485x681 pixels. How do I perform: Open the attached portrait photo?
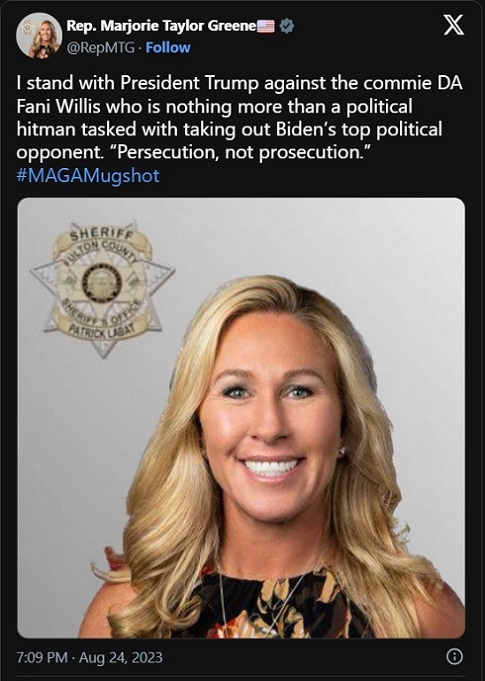[x=241, y=418]
